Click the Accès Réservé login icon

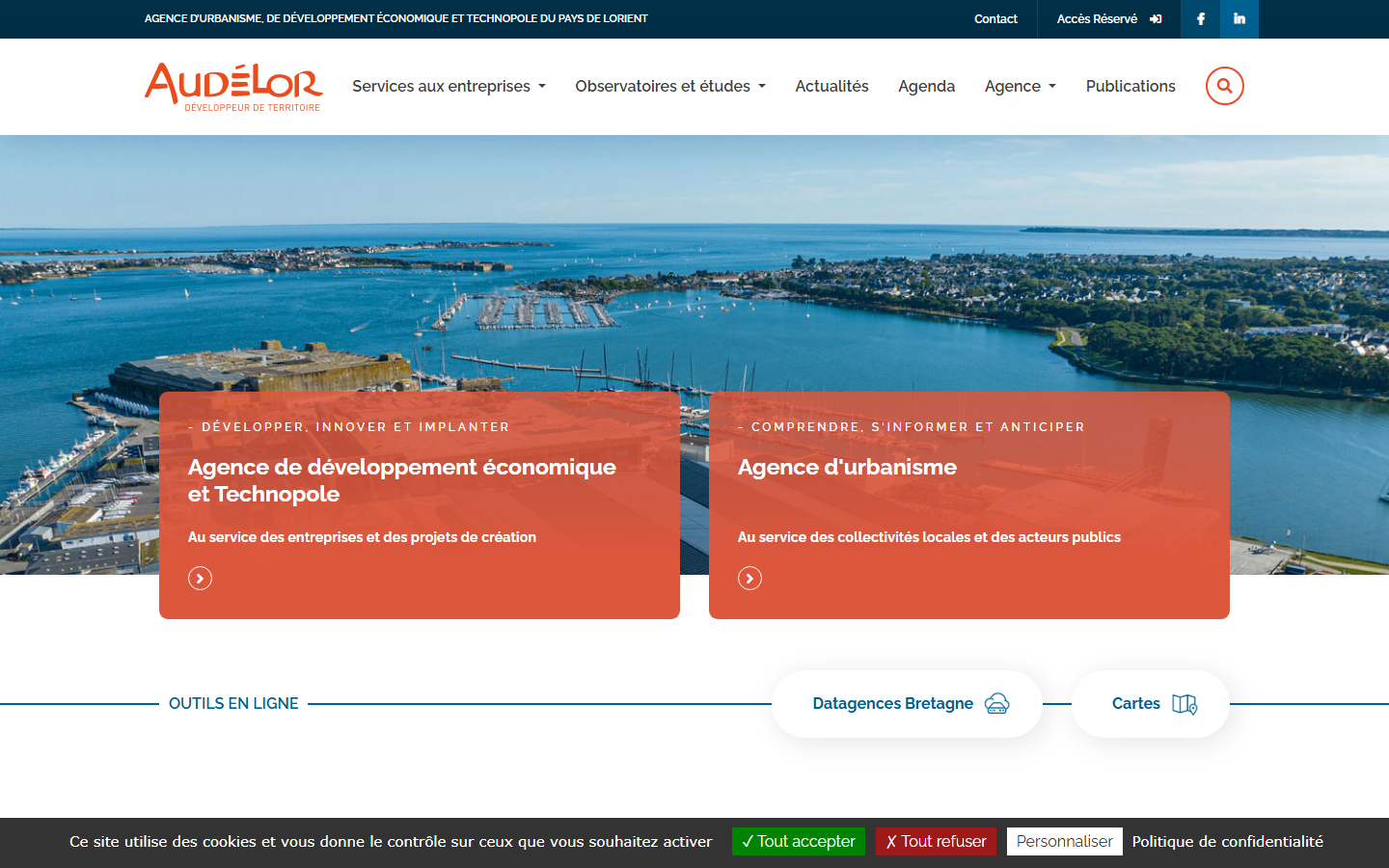tap(1156, 19)
